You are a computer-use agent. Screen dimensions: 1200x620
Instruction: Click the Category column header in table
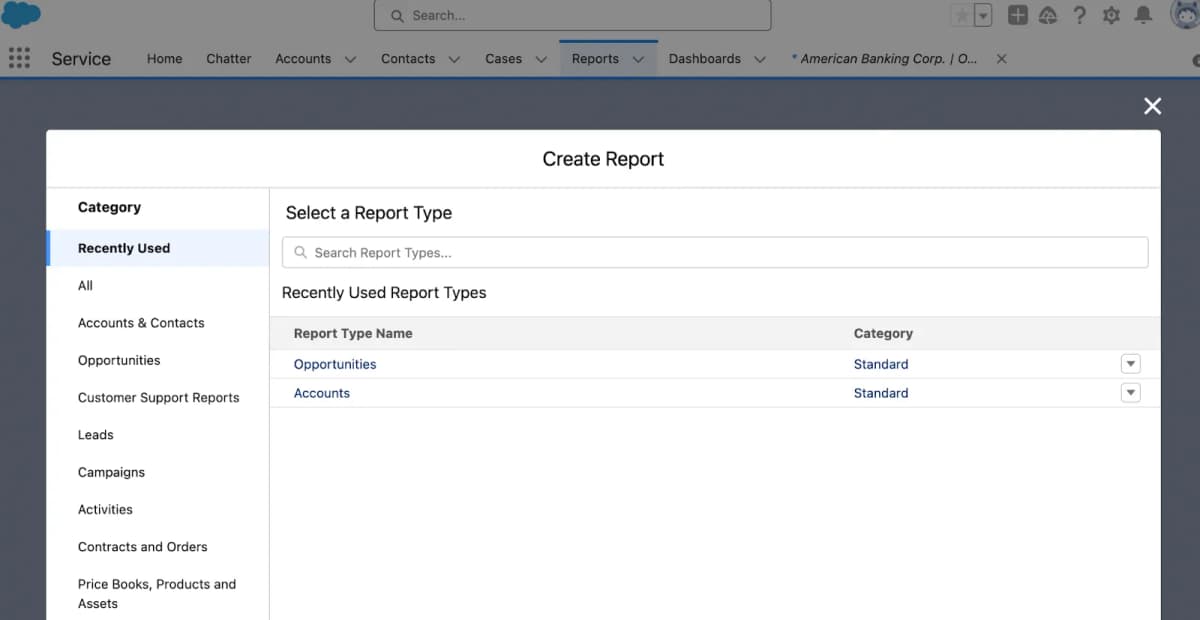coord(883,333)
